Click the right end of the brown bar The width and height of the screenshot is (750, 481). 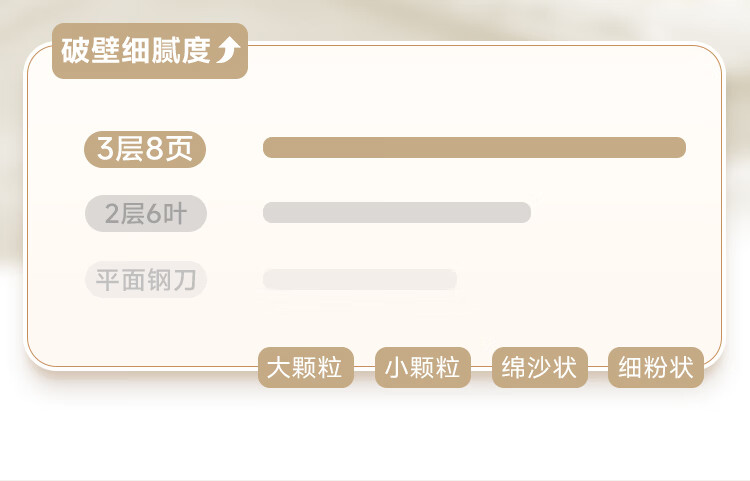pyautogui.click(x=678, y=148)
